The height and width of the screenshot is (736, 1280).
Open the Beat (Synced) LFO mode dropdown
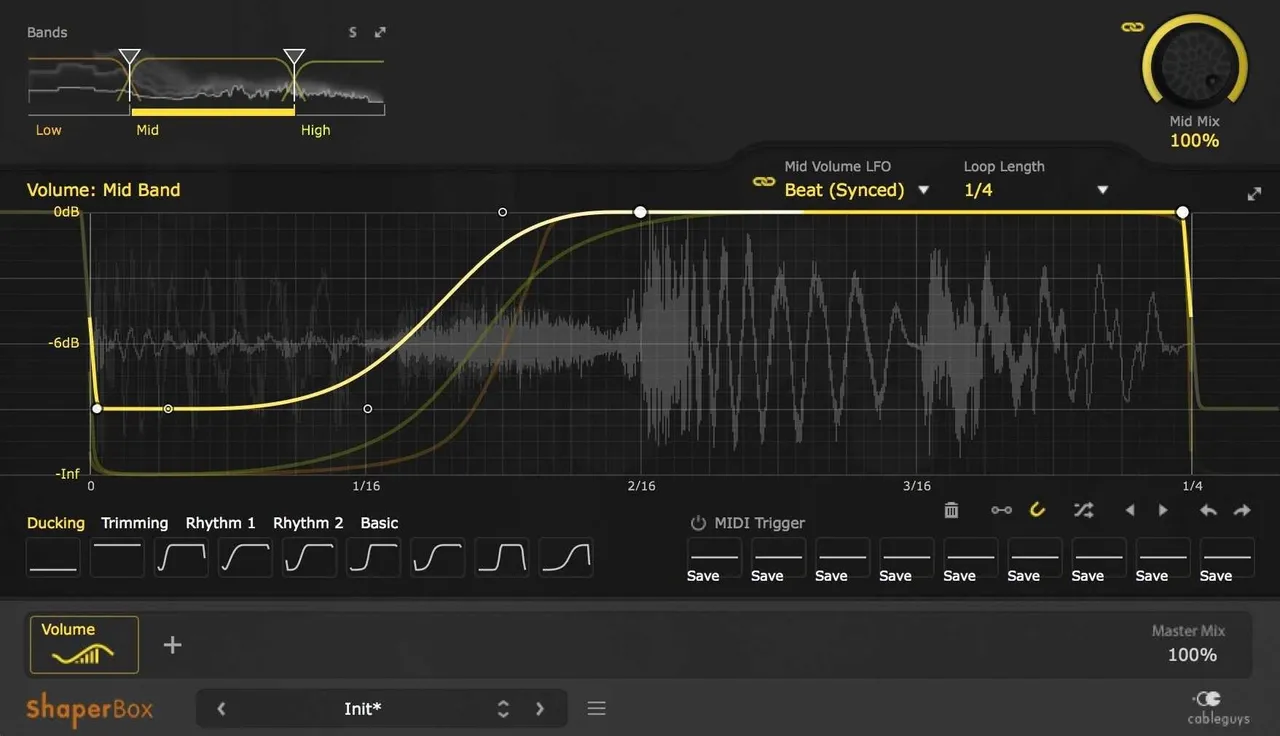[x=857, y=190]
